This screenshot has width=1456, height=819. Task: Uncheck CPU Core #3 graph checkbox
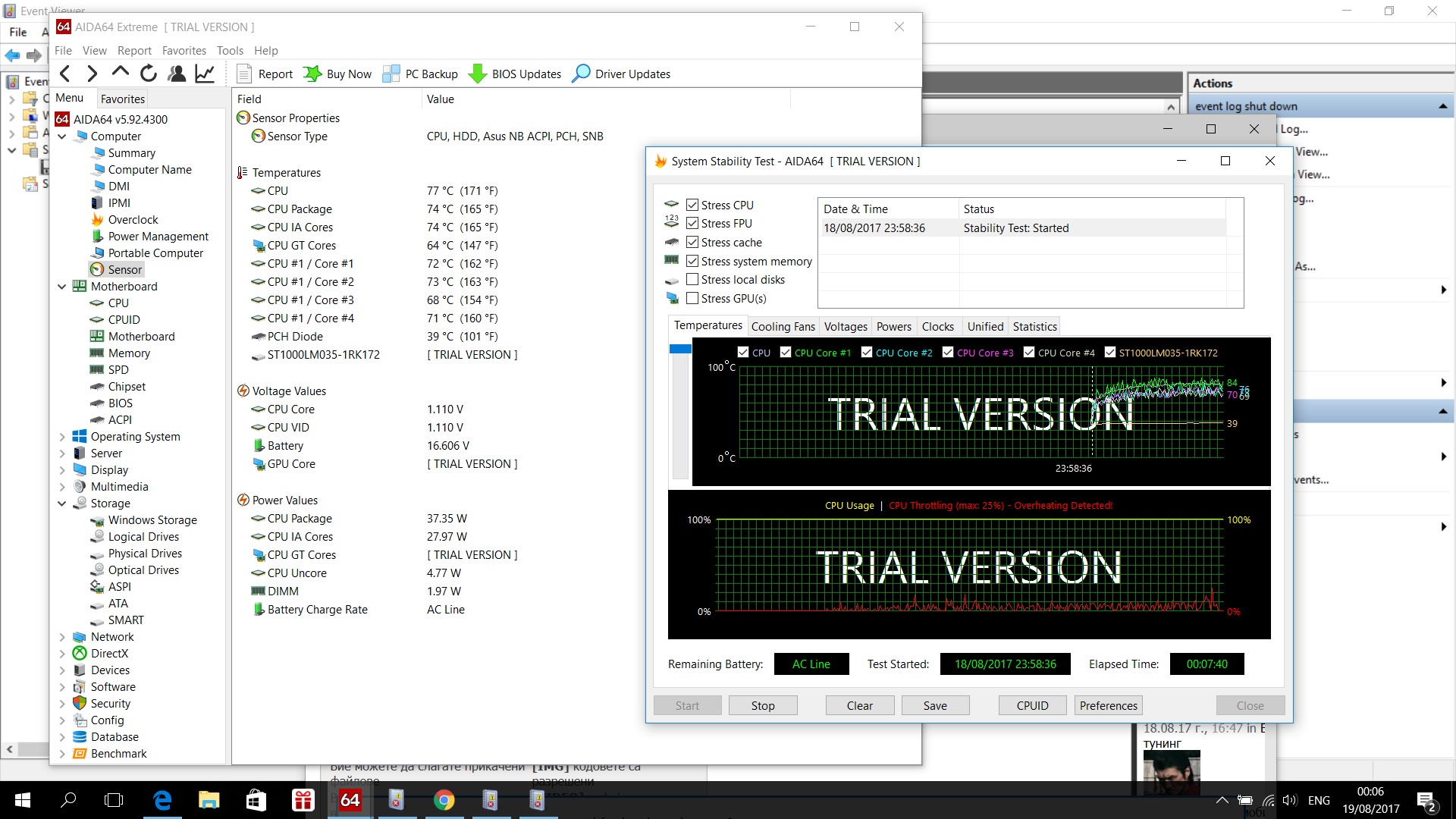click(x=948, y=352)
